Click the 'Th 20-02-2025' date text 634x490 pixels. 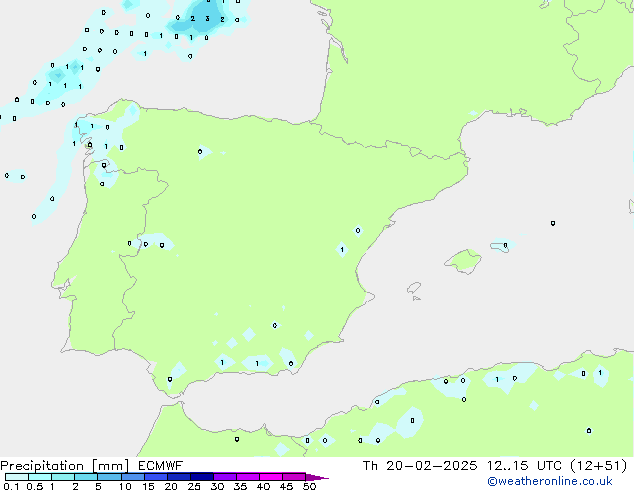[x=420, y=466]
